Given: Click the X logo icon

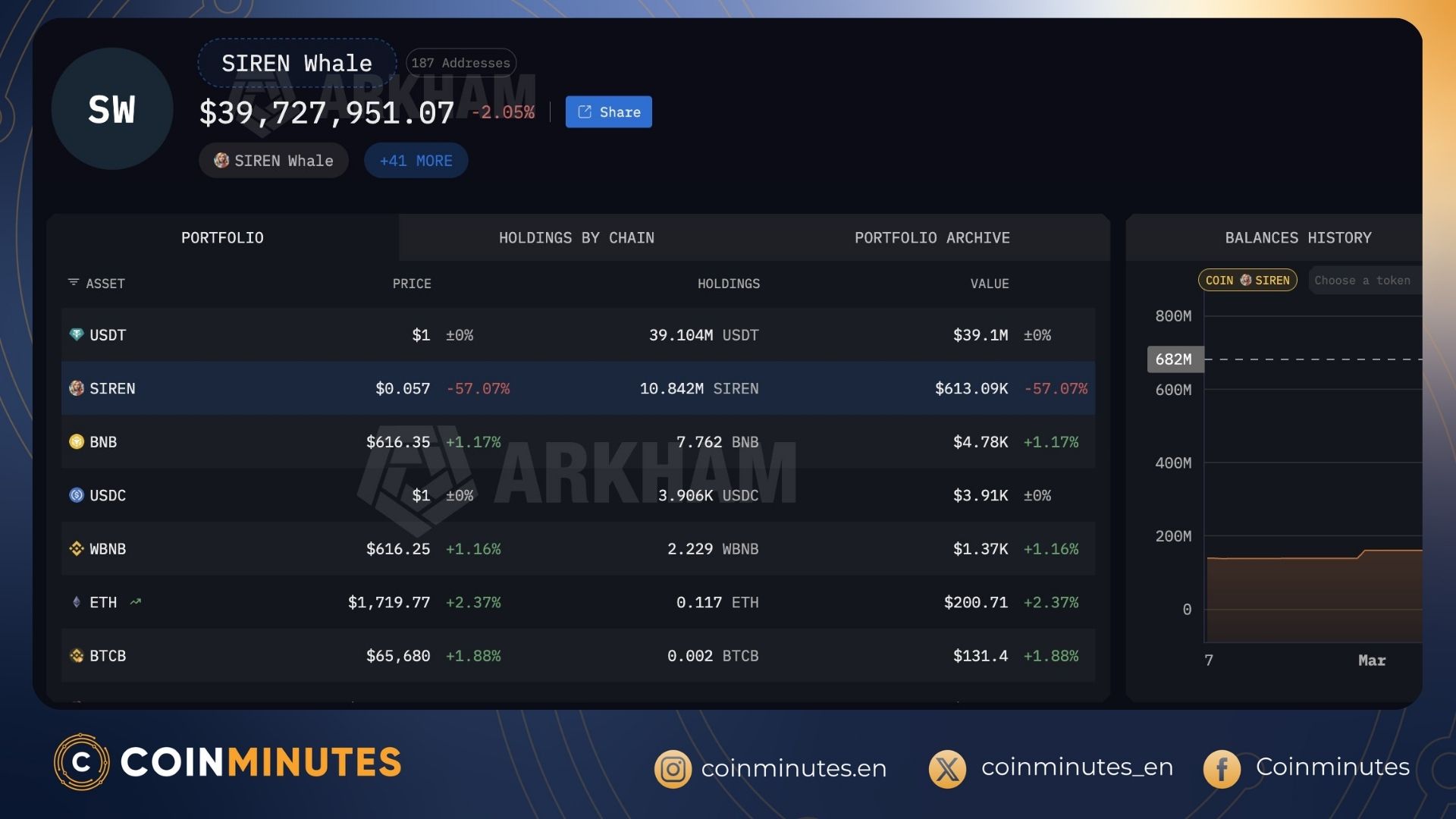Looking at the screenshot, I should click(947, 769).
